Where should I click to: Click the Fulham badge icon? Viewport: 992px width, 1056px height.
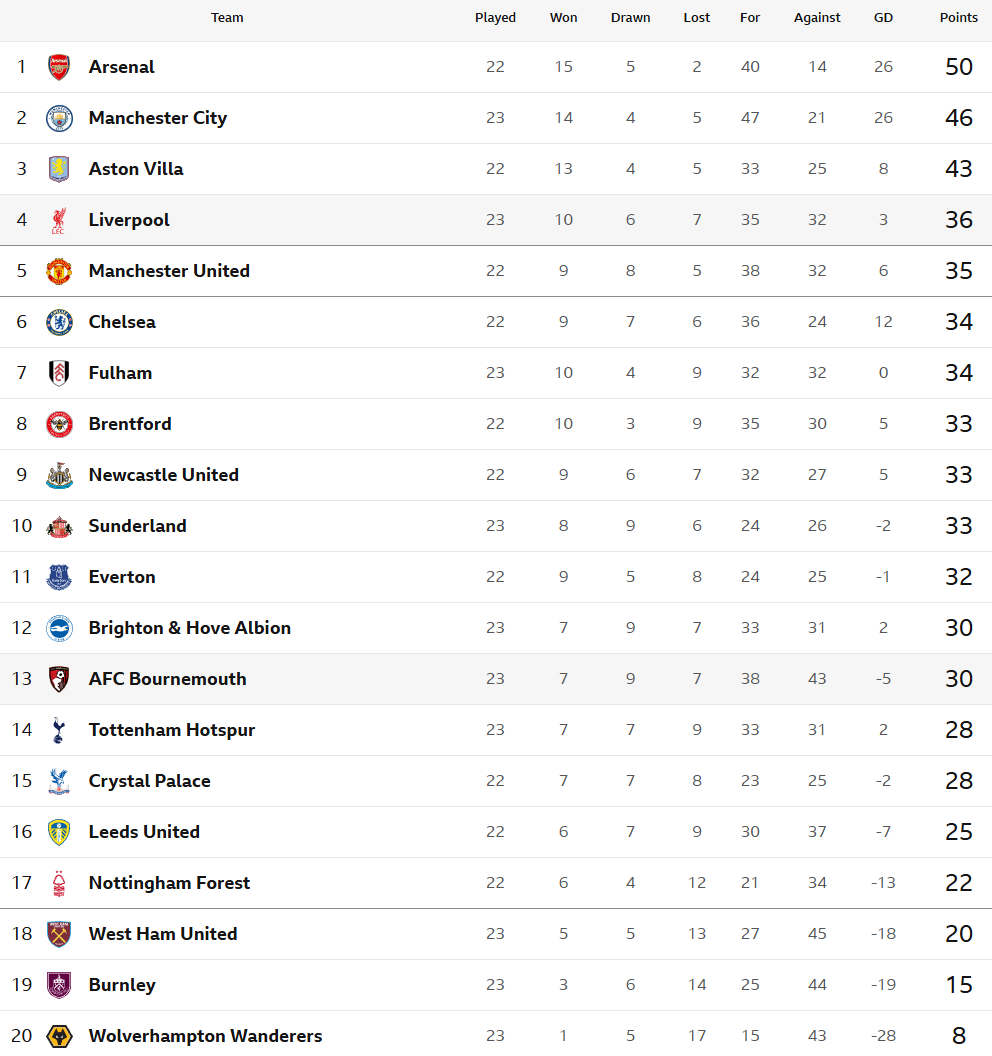(59, 373)
